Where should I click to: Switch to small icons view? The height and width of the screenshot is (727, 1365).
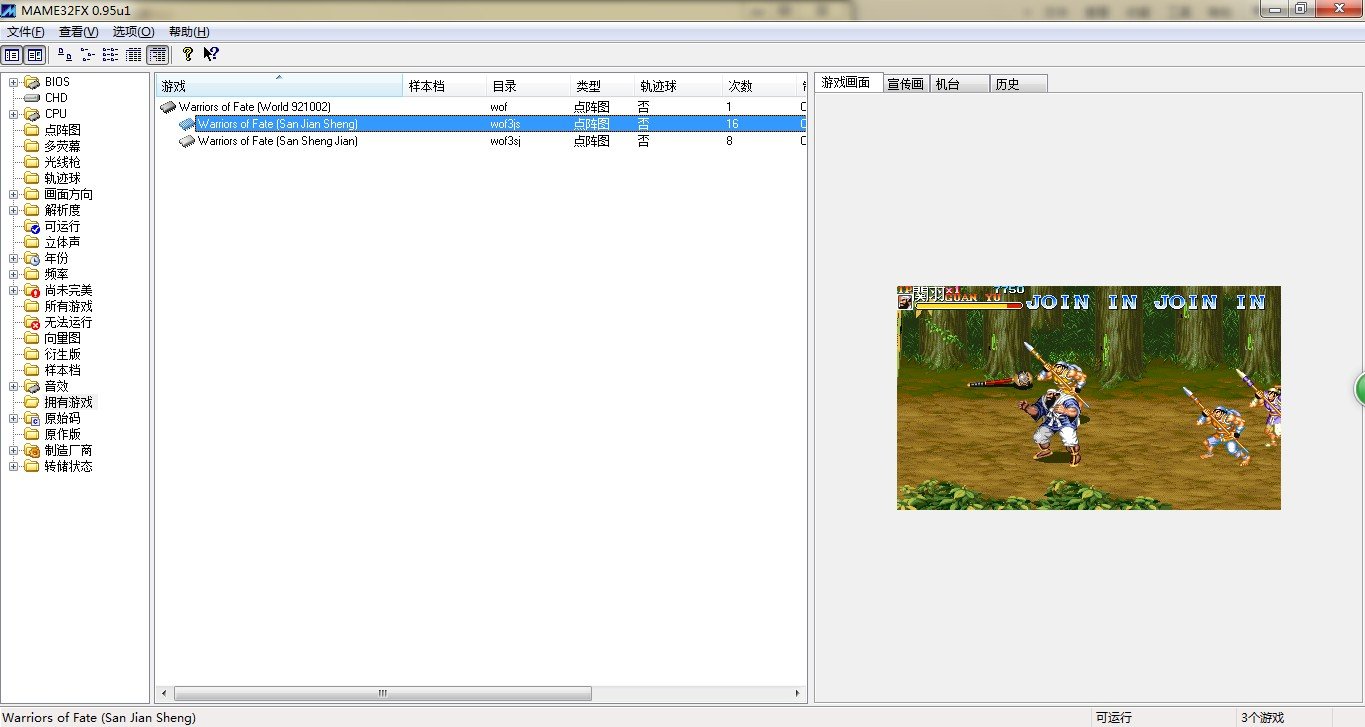[x=87, y=55]
